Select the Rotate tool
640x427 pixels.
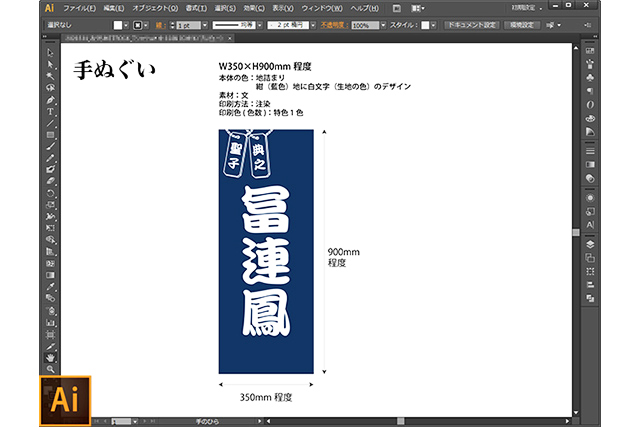click(51, 193)
